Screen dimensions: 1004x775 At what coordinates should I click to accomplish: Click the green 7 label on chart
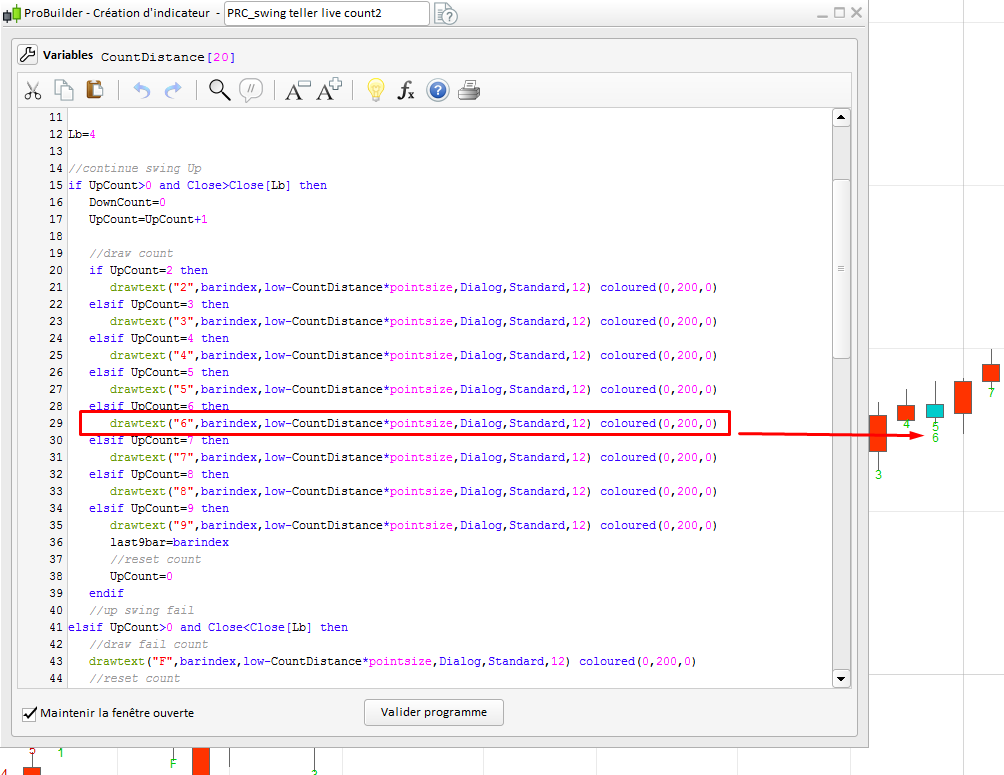[x=991, y=392]
